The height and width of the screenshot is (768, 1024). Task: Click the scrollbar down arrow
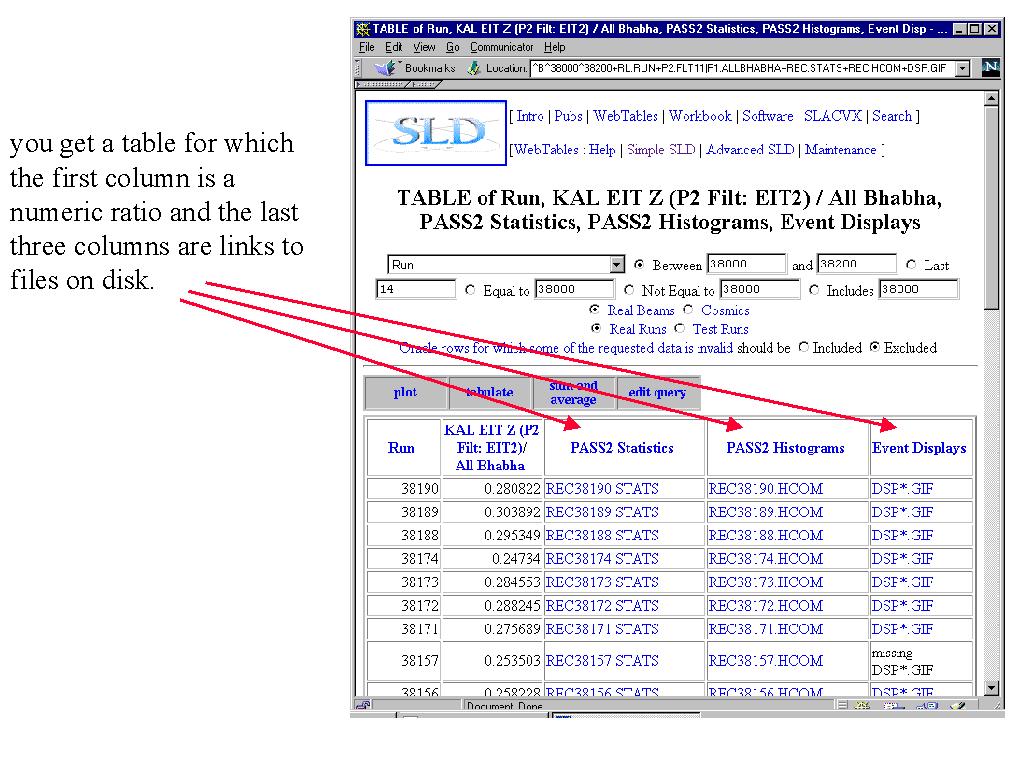(x=991, y=687)
